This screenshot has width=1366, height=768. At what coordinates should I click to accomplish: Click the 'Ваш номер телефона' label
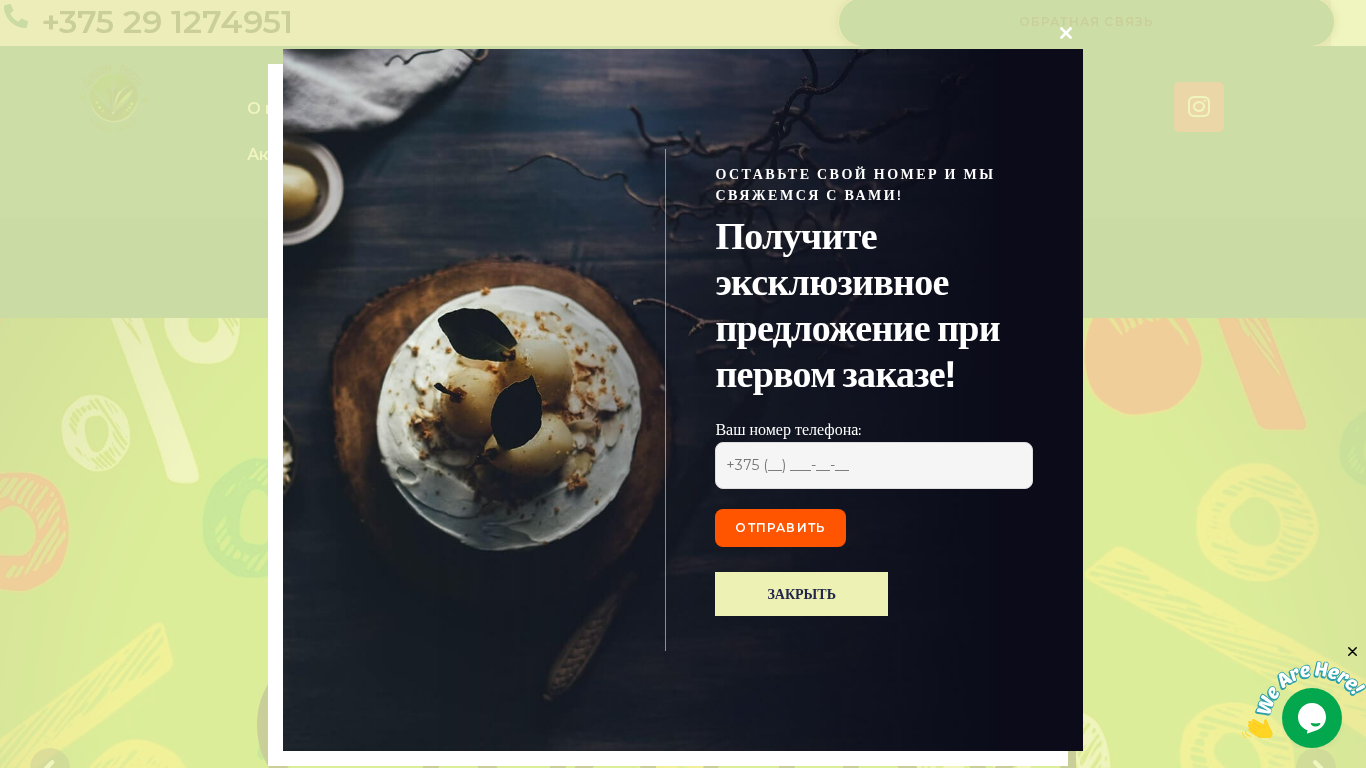click(x=788, y=430)
